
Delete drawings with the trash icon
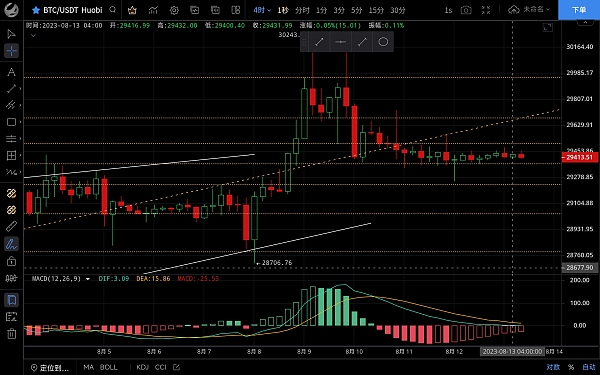11,334
